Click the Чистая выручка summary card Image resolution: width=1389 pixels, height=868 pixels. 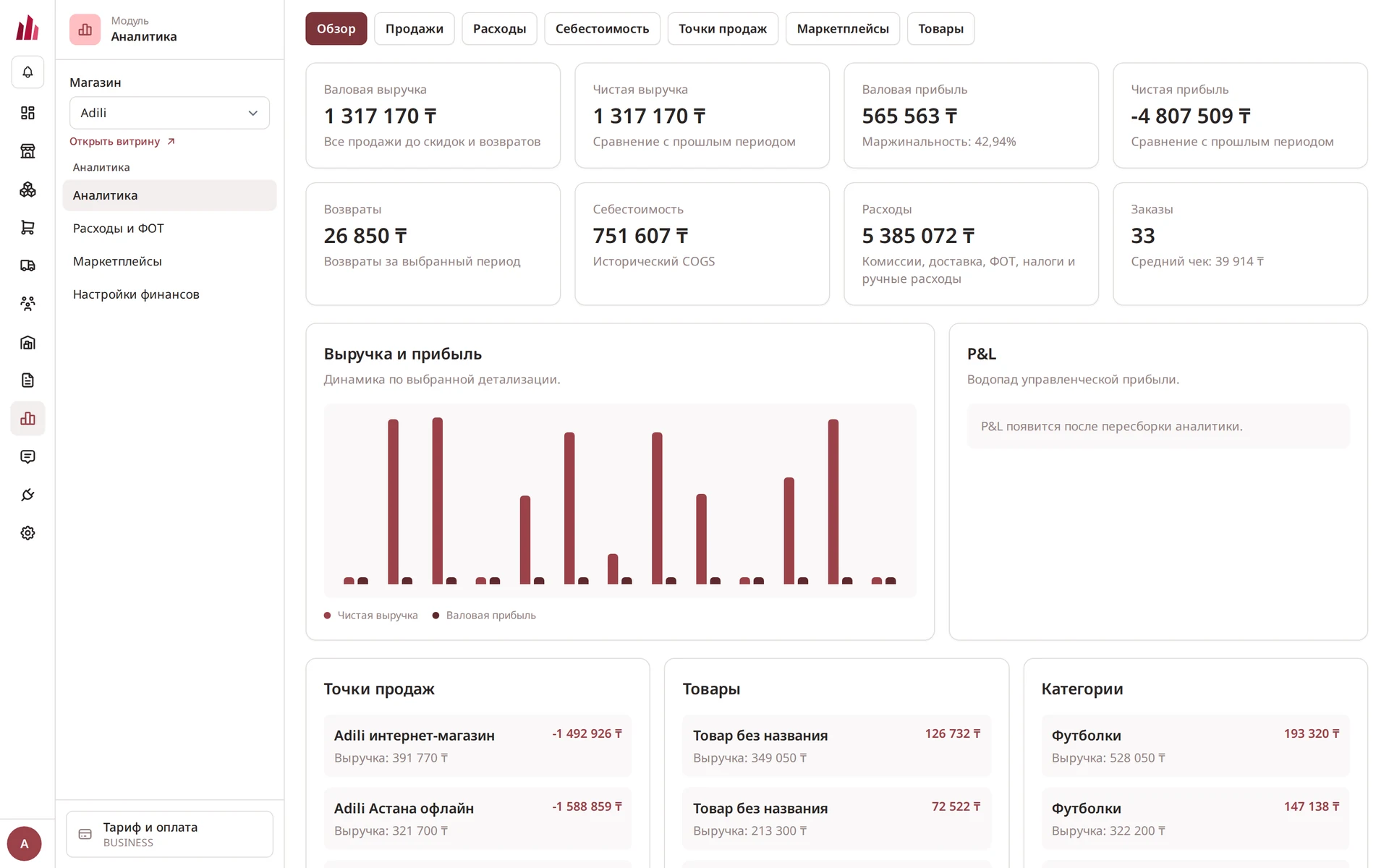pyautogui.click(x=702, y=116)
